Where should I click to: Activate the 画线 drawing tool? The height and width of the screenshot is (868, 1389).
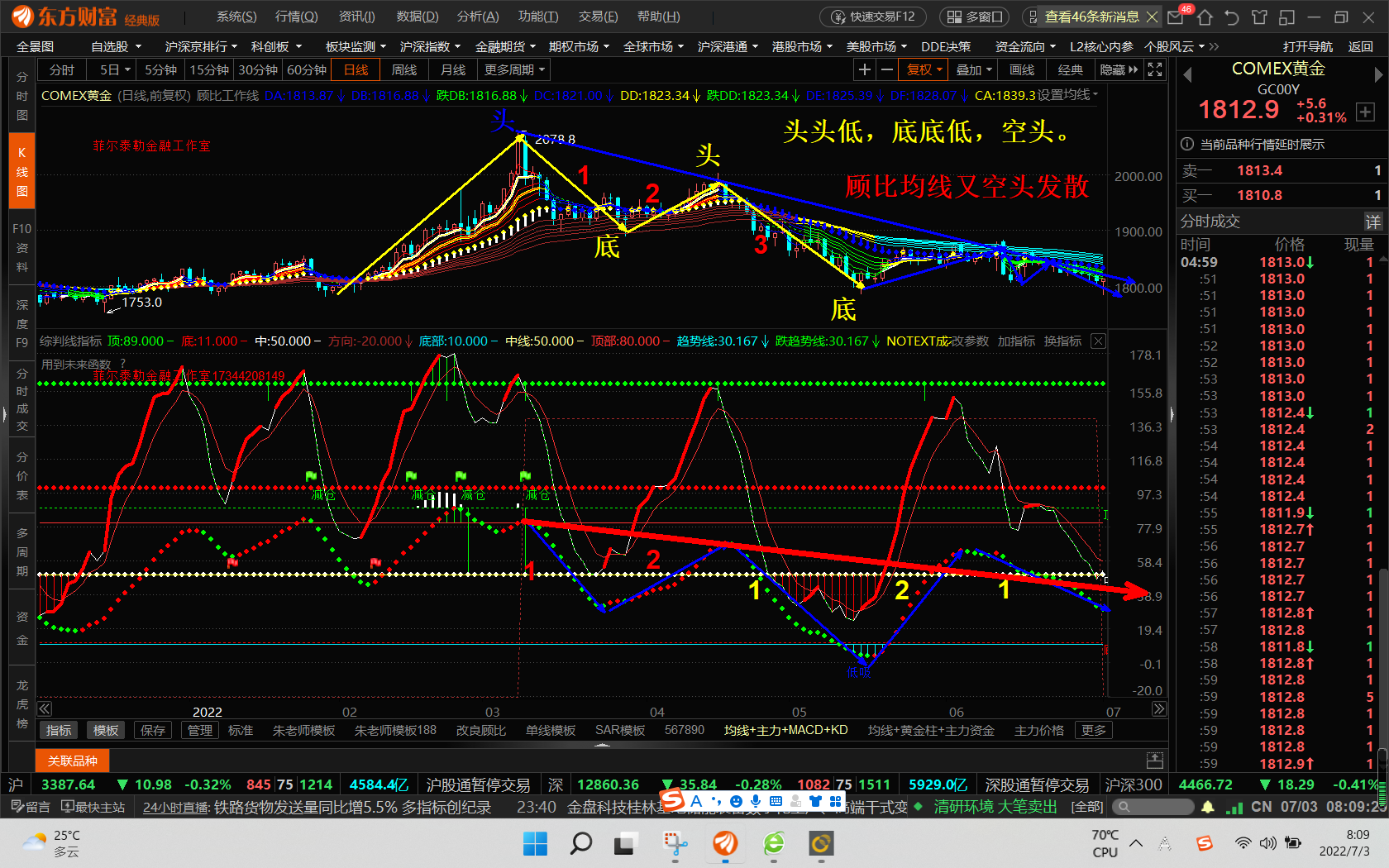click(1022, 70)
